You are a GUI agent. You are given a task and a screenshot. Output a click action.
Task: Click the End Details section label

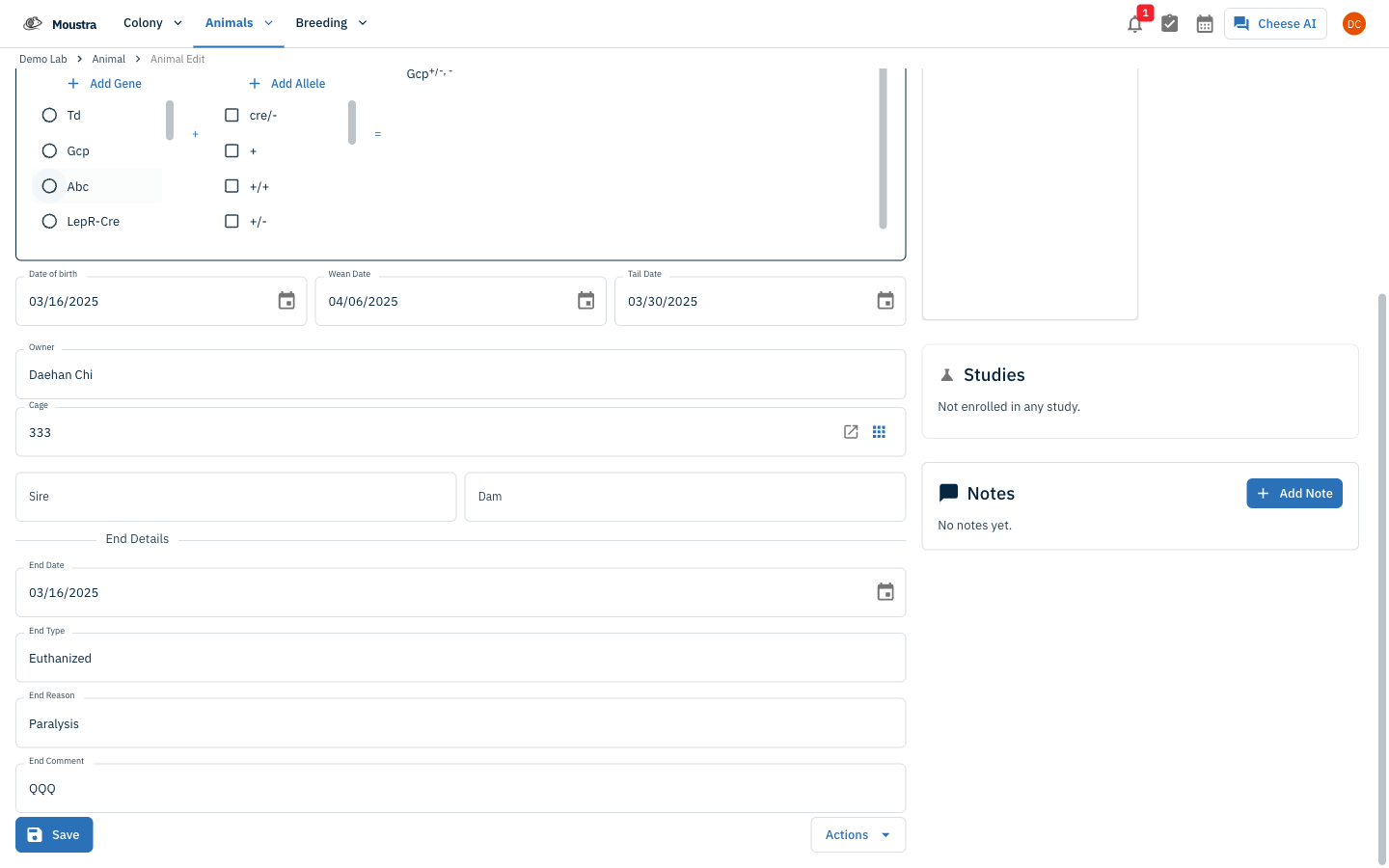(x=137, y=539)
